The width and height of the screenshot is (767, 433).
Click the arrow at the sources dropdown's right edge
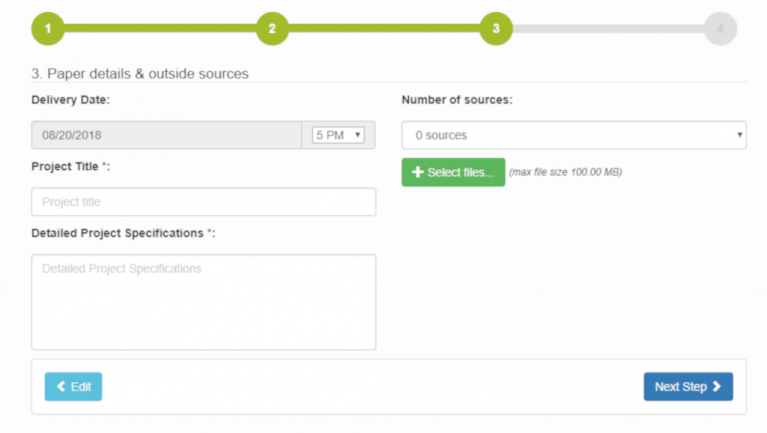(x=739, y=135)
